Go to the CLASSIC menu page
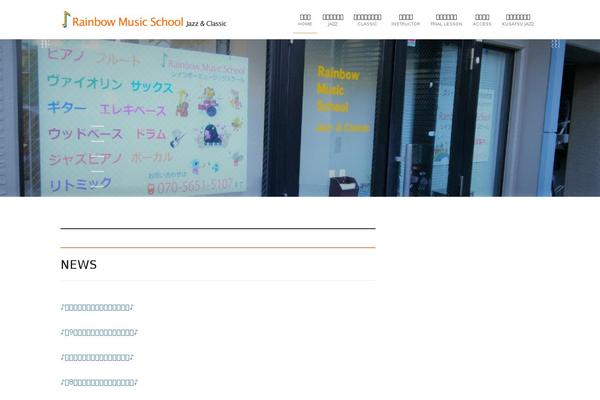This screenshot has height=400, width=600. click(x=367, y=20)
